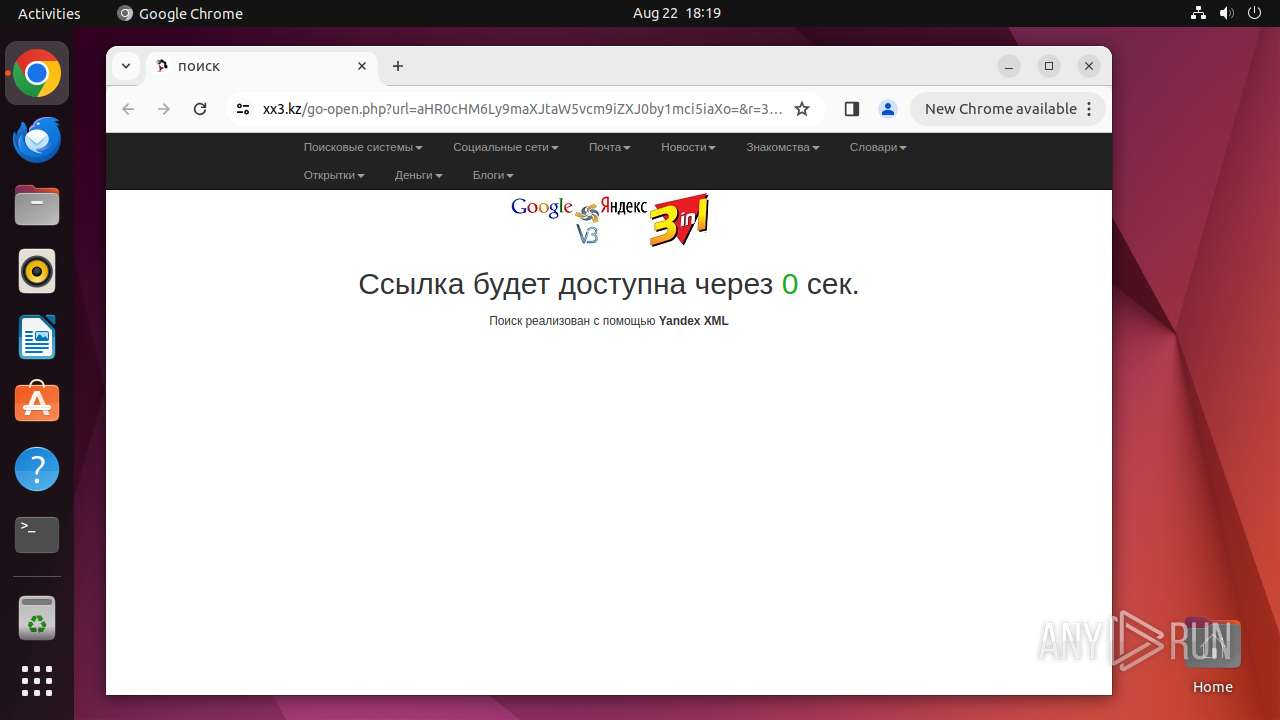
Task: Open the Files manager in the dock
Action: tap(37, 205)
